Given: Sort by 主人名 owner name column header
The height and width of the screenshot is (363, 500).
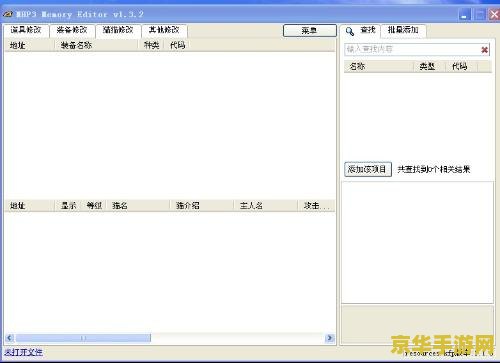Looking at the screenshot, I should click(x=265, y=206).
